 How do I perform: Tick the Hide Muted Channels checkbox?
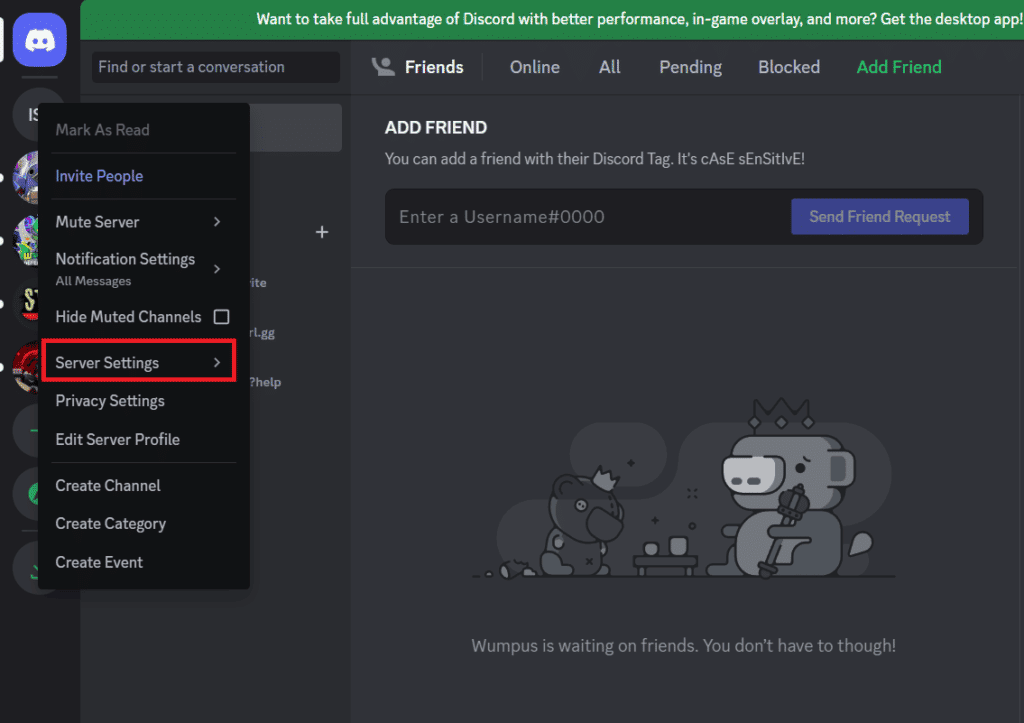(221, 317)
